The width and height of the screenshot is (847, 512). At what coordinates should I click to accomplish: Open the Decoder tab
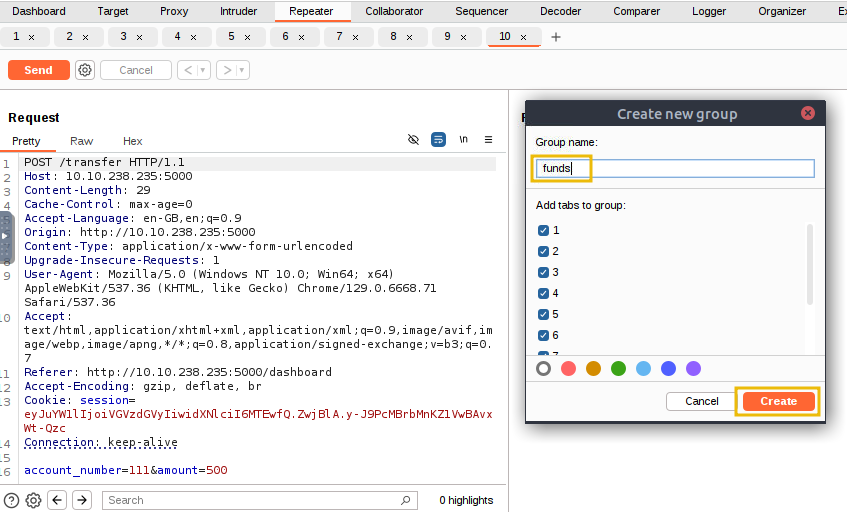[x=561, y=11]
